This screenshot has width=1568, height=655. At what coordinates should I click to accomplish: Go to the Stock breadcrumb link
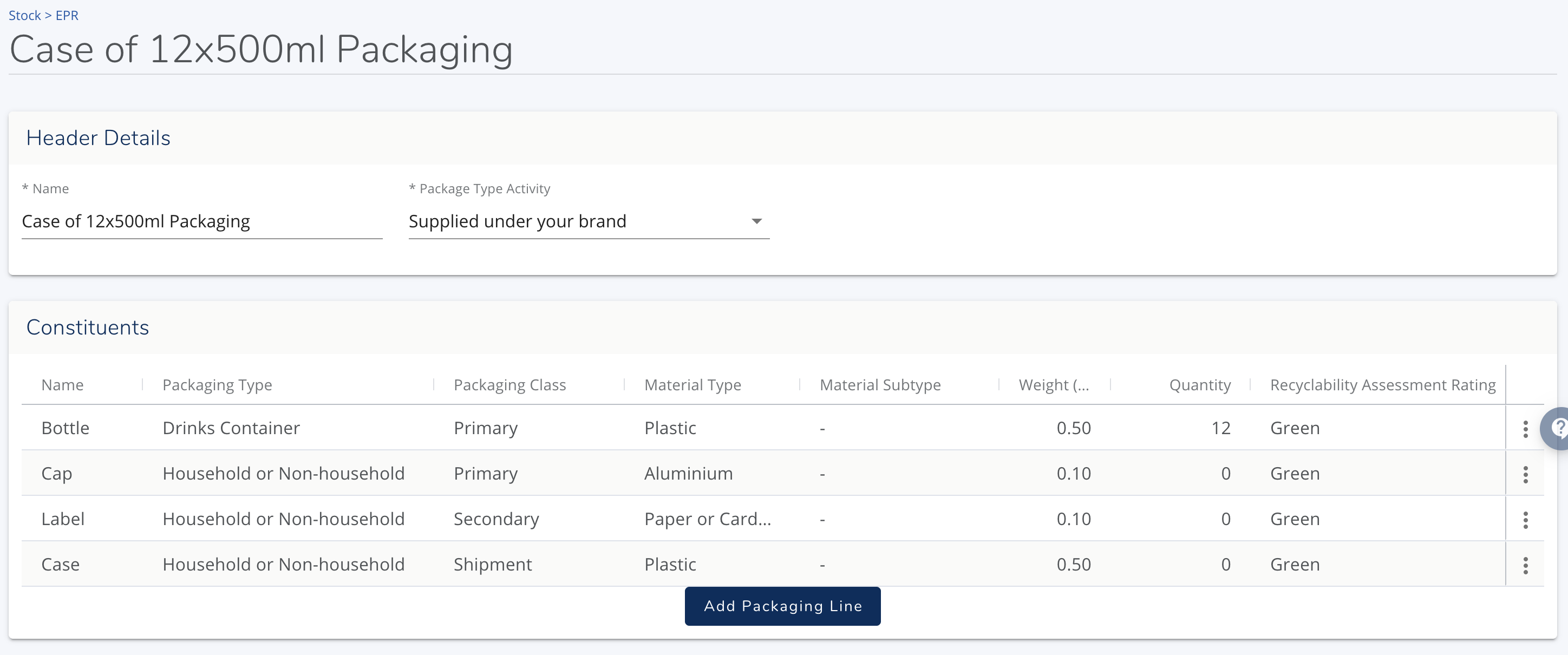pyautogui.click(x=24, y=15)
